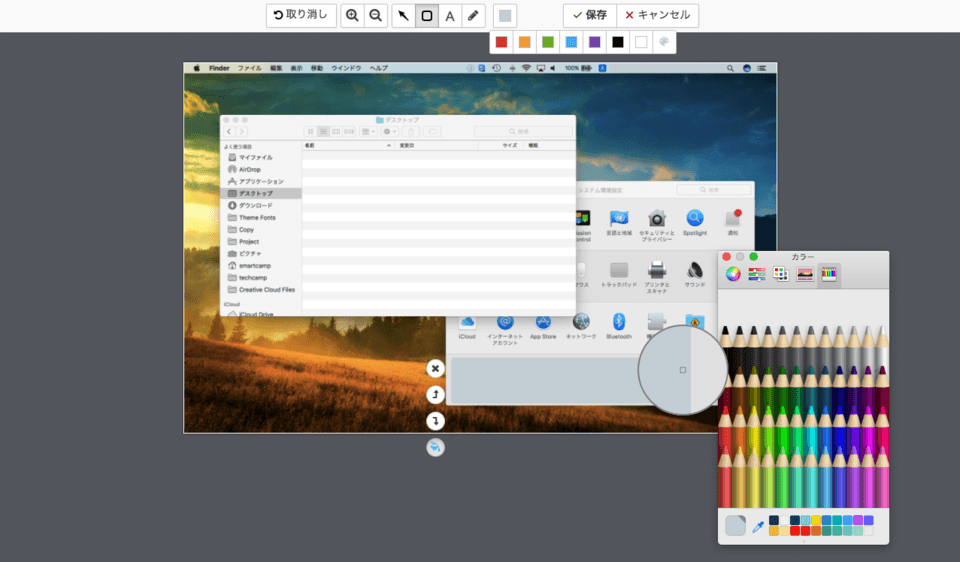Select the rectangle shape tool
This screenshot has width=960, height=562.
(427, 15)
